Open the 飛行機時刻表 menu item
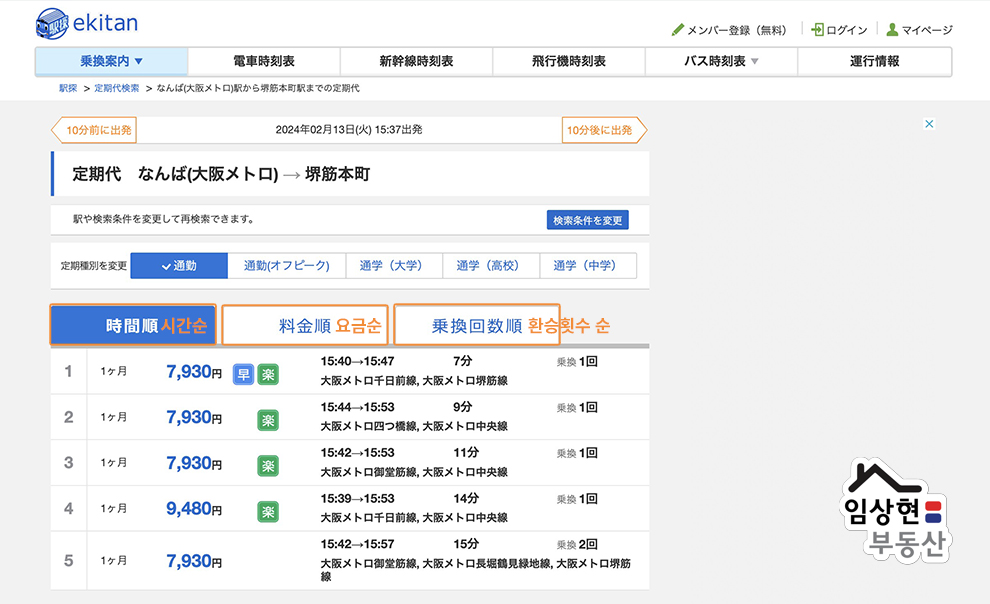This screenshot has height=604, width=990. pyautogui.click(x=569, y=61)
